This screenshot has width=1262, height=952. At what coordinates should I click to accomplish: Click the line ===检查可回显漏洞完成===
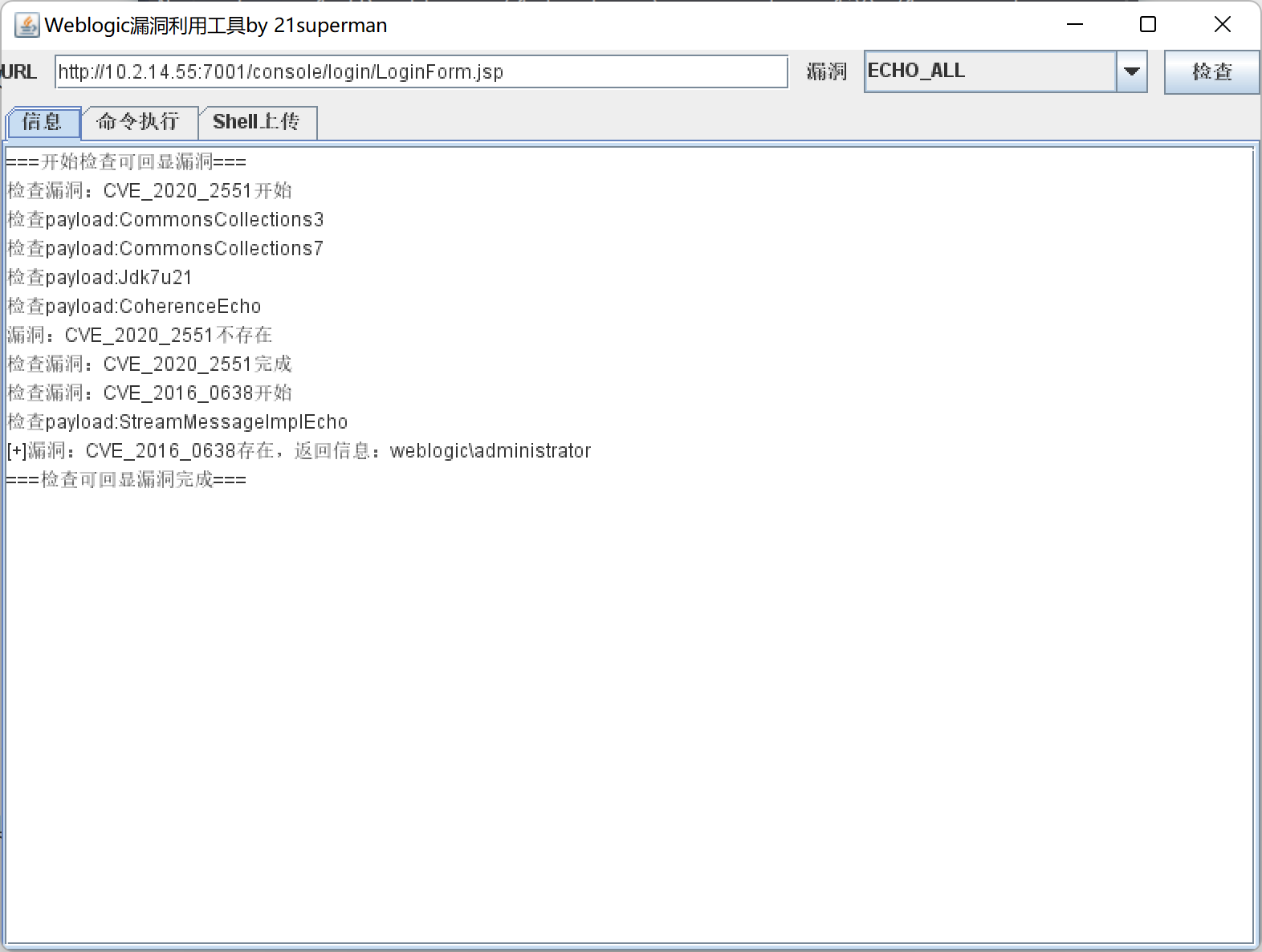click(126, 479)
